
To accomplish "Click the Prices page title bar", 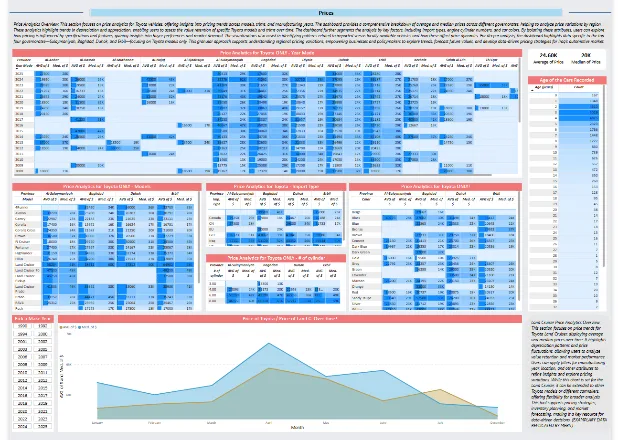I will [326, 13].
